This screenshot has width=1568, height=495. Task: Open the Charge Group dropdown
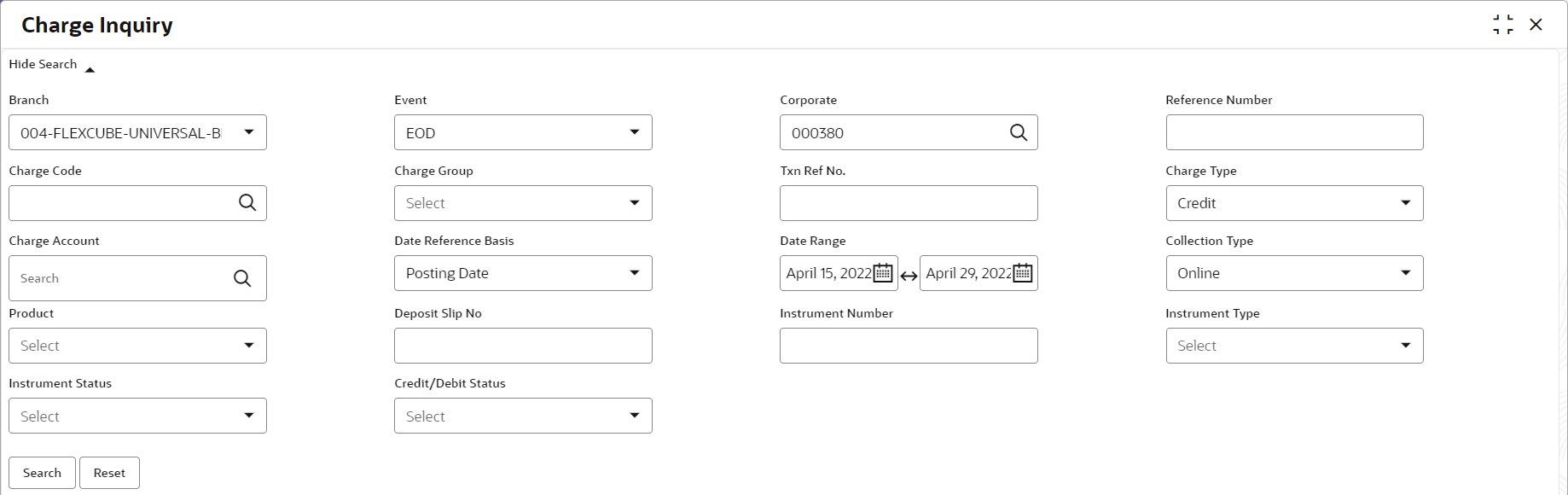[634, 203]
